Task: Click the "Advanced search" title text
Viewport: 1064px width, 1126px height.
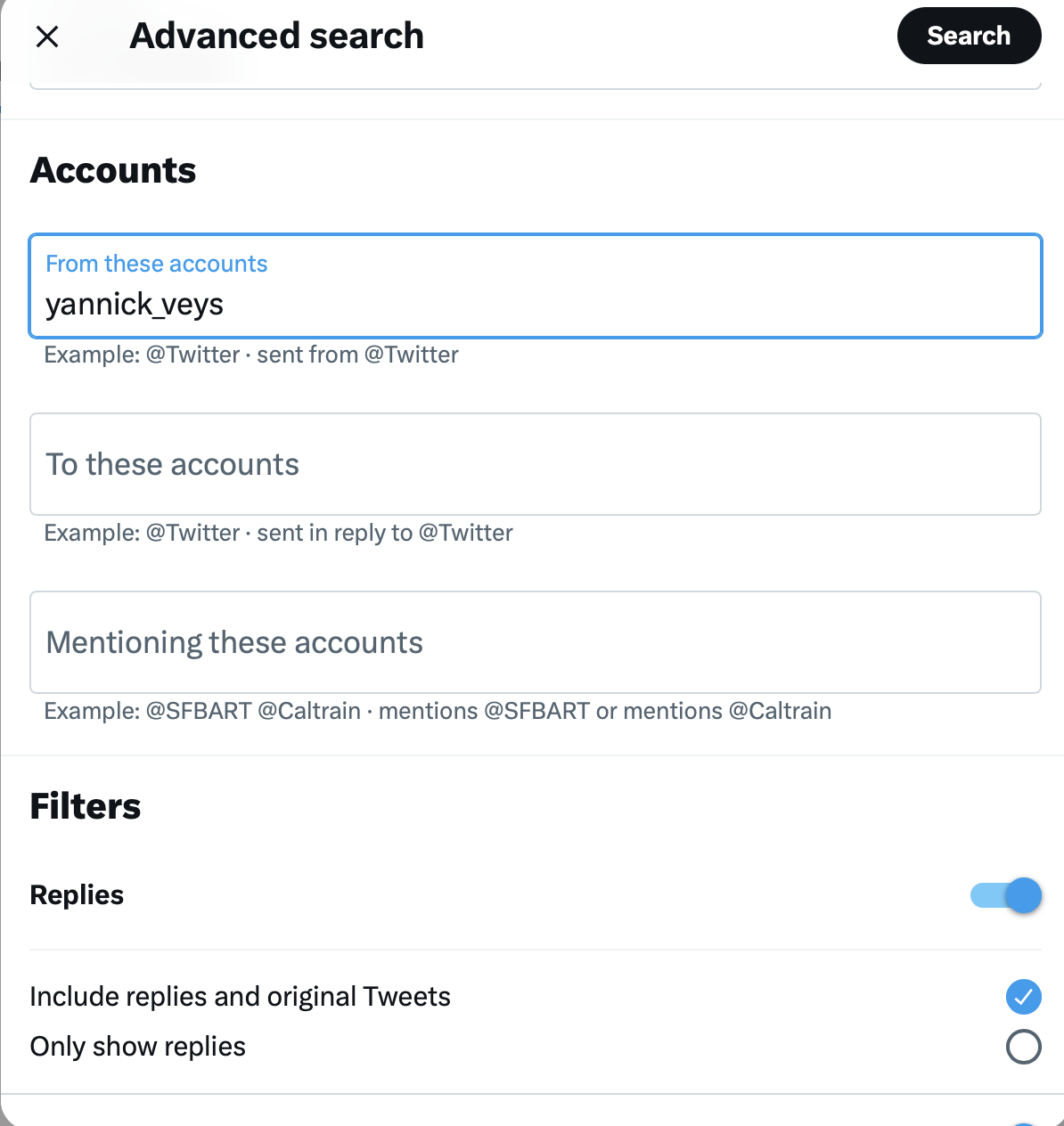Action: coord(276,36)
